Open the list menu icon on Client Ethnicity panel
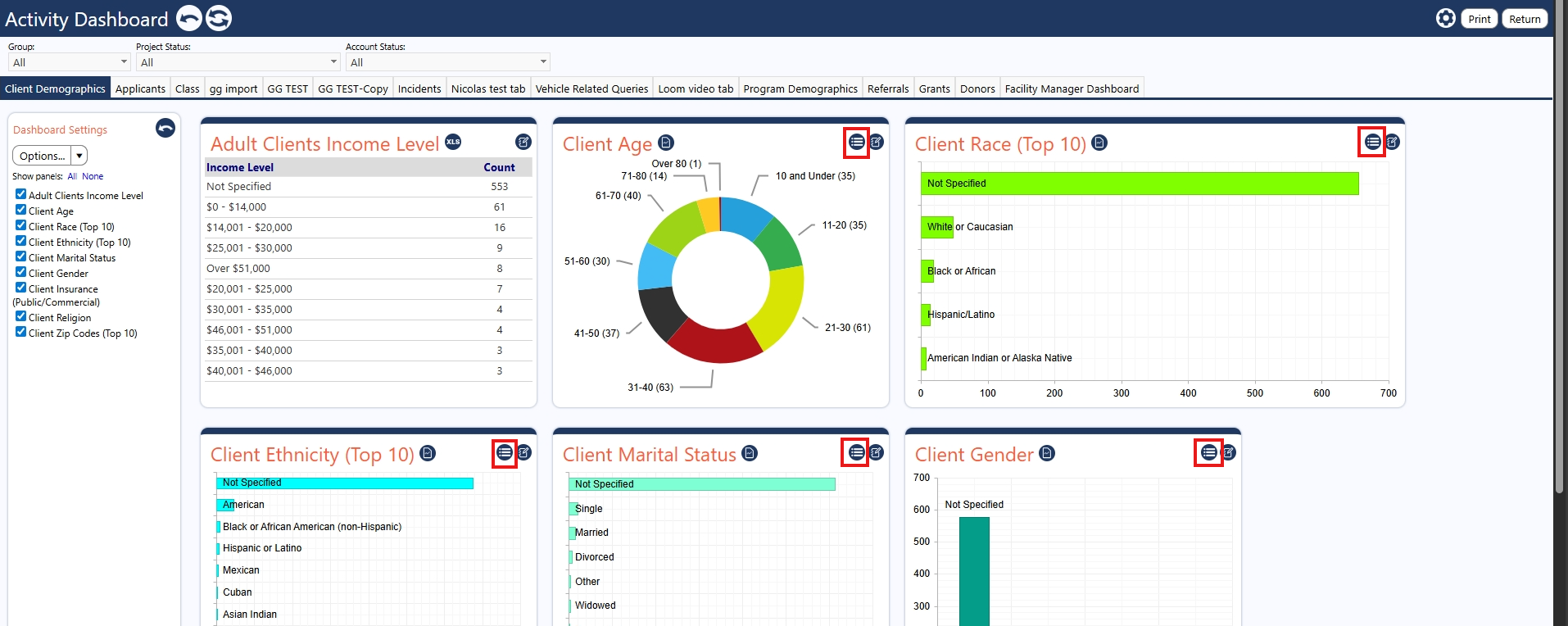The height and width of the screenshot is (626, 1568). tap(505, 452)
